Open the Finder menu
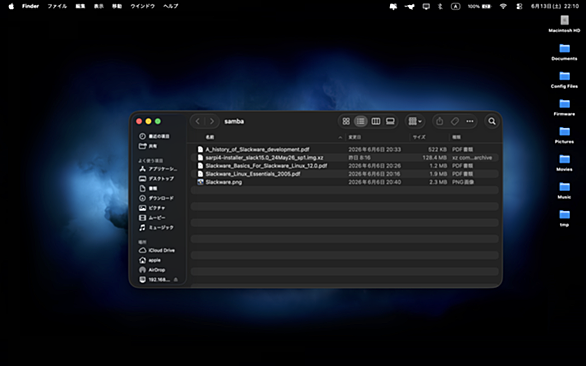Screen dimensions: 586x366 click(30, 6)
